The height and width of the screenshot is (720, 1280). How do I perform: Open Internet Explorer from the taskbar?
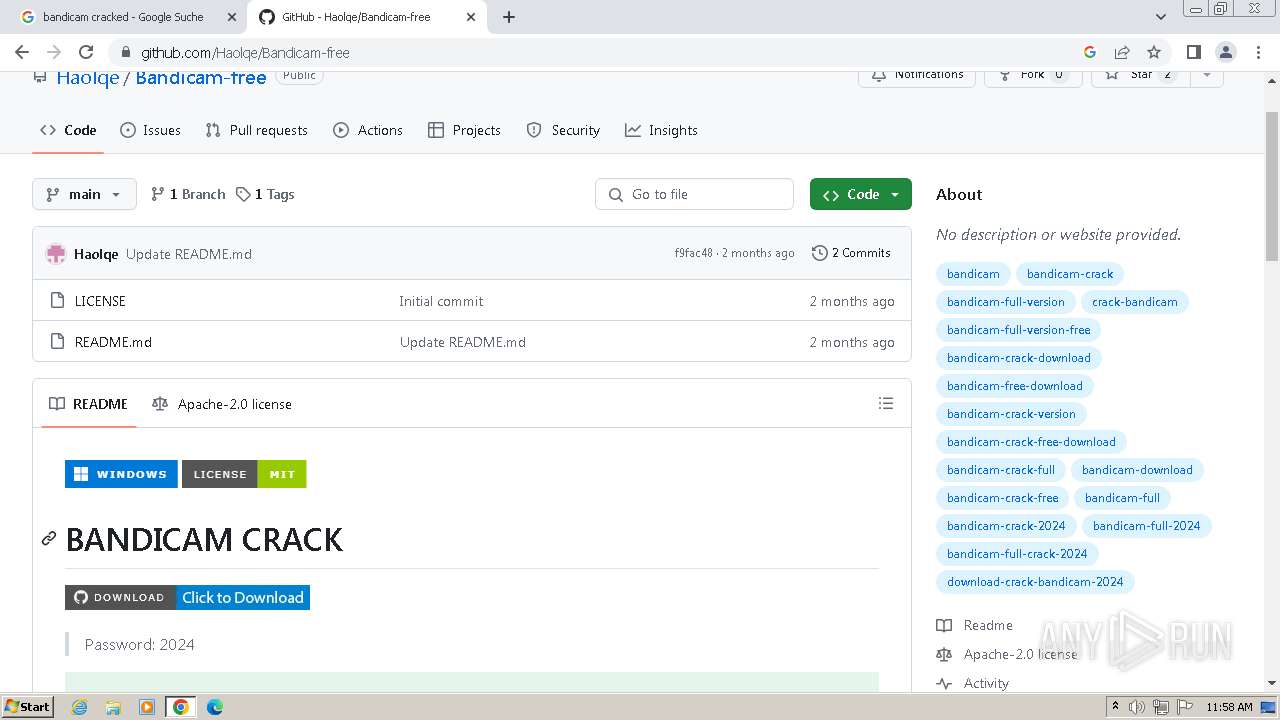coord(80,707)
